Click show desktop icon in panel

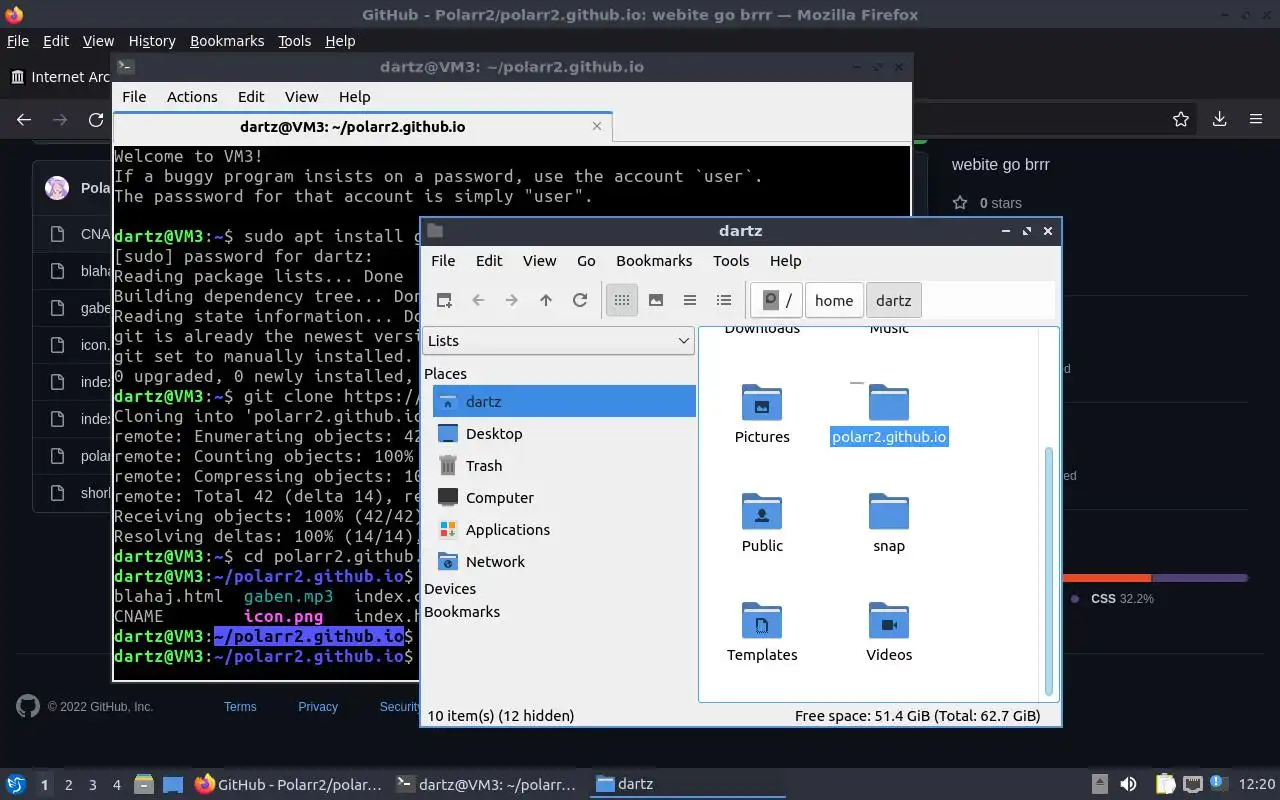(x=173, y=785)
